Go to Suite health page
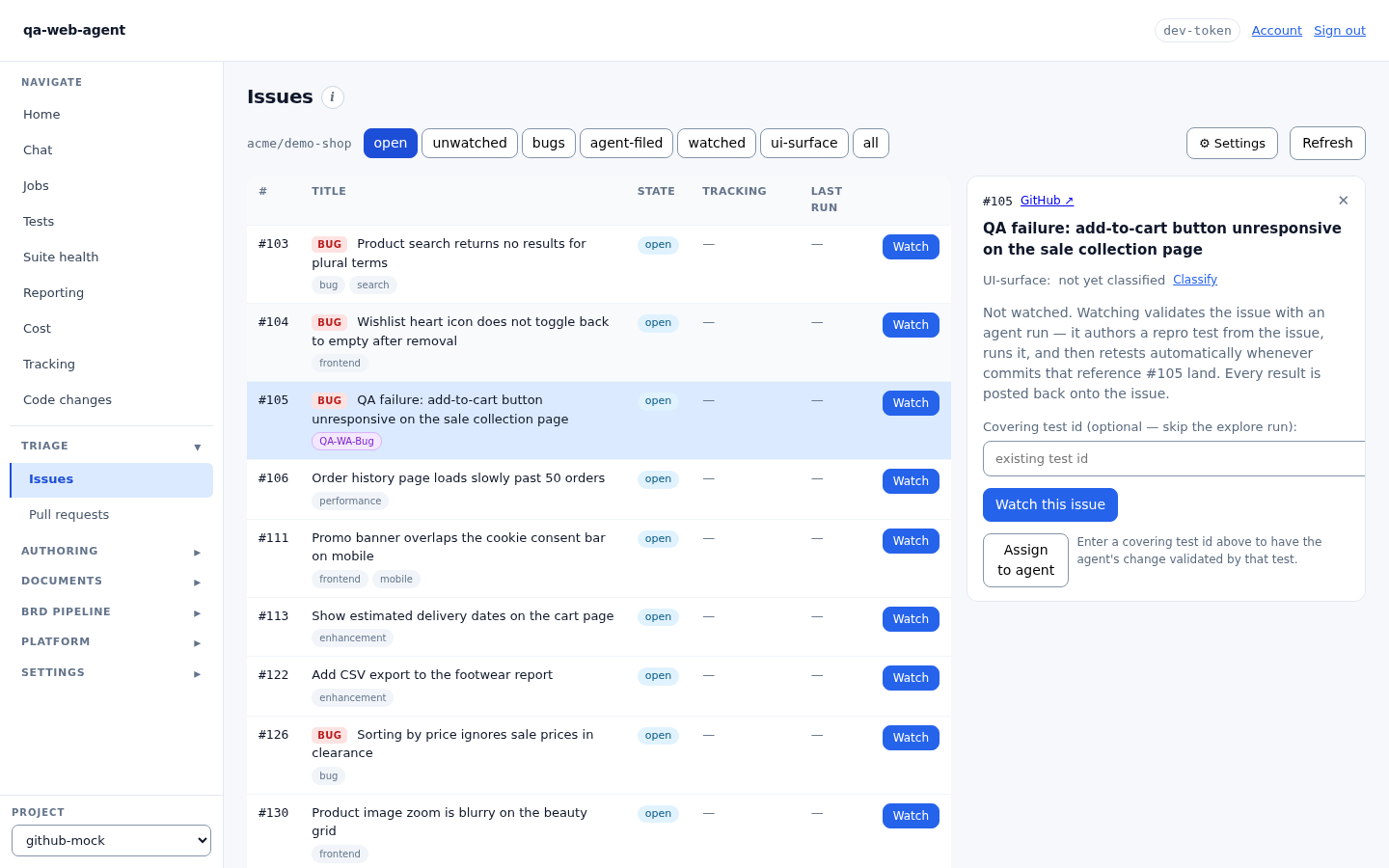 point(111,257)
